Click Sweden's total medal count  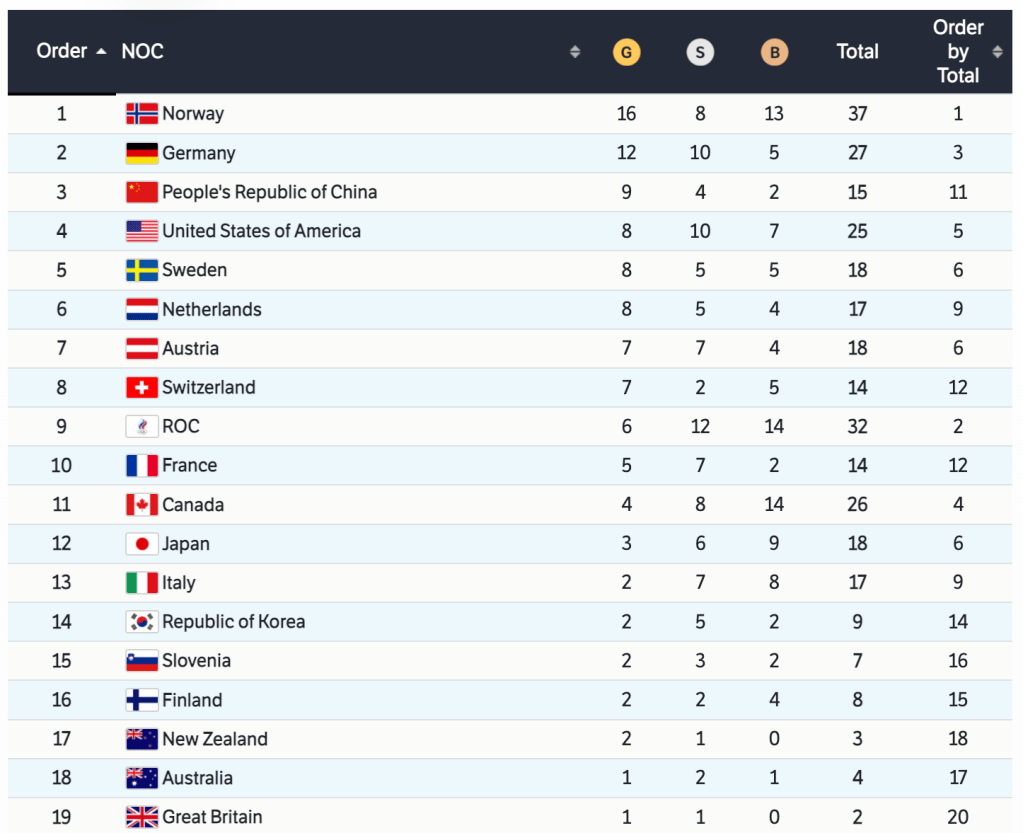click(x=857, y=270)
